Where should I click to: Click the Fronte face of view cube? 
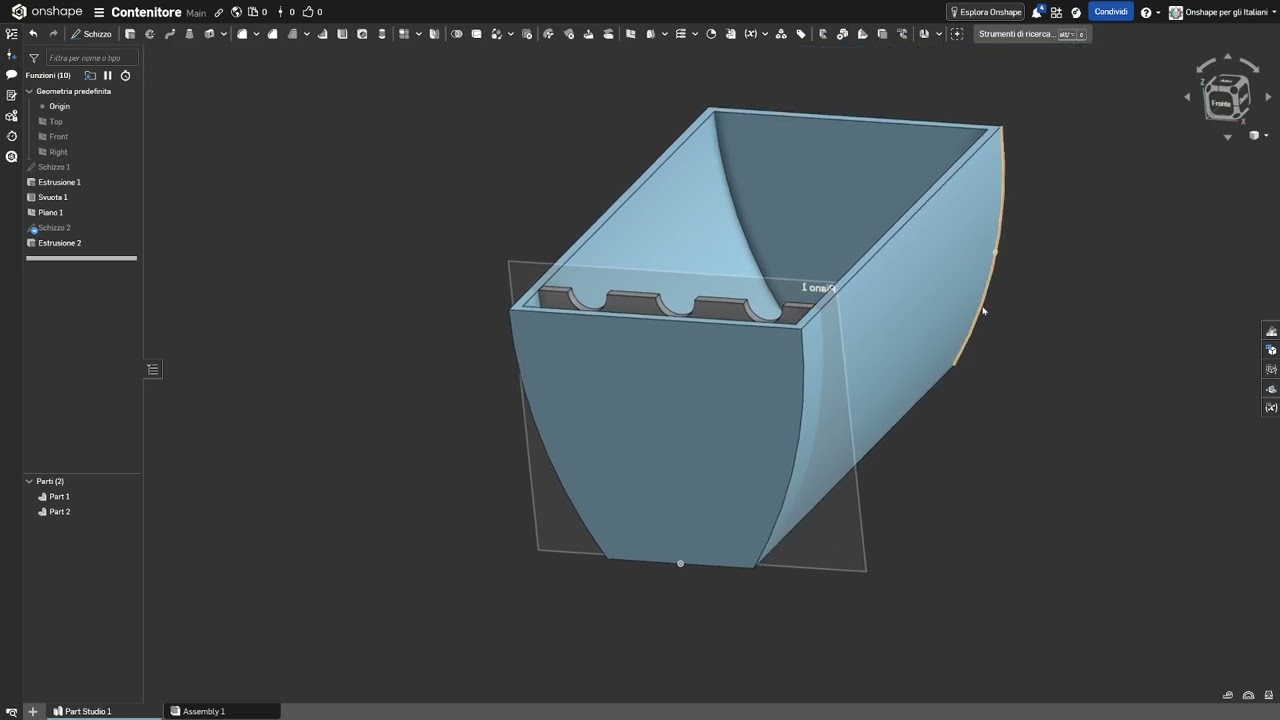(x=1221, y=103)
